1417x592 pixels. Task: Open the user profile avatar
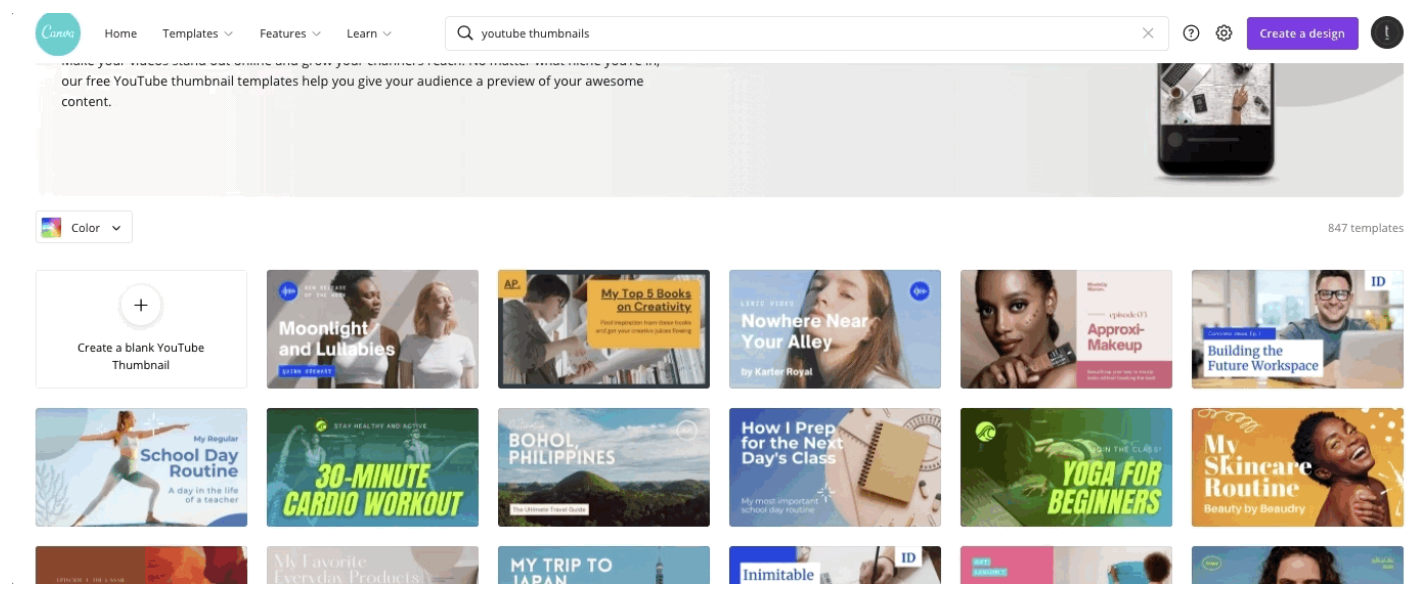[x=1387, y=33]
